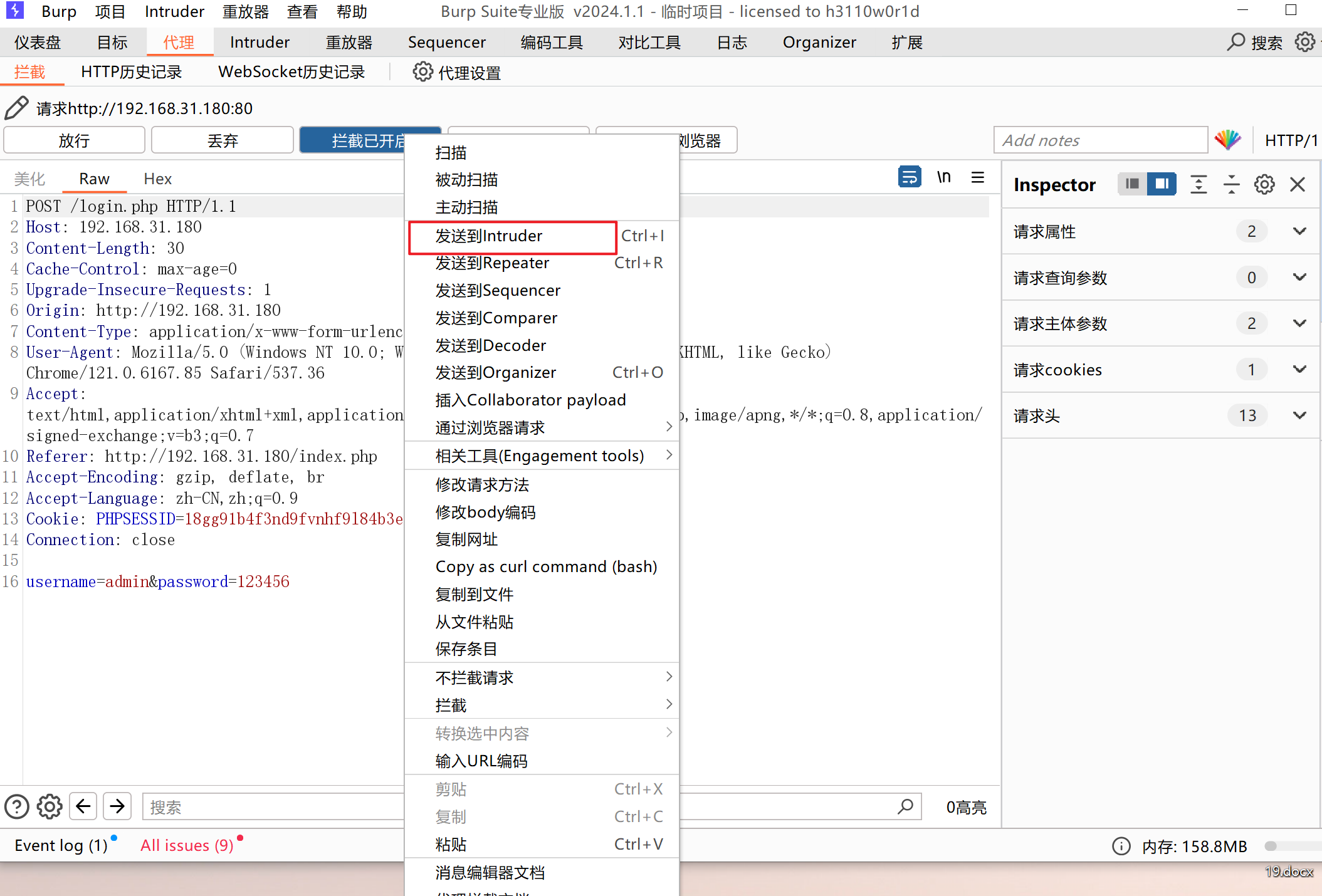Open Event log (1)
This screenshot has height=896, width=1322.
coord(61,845)
